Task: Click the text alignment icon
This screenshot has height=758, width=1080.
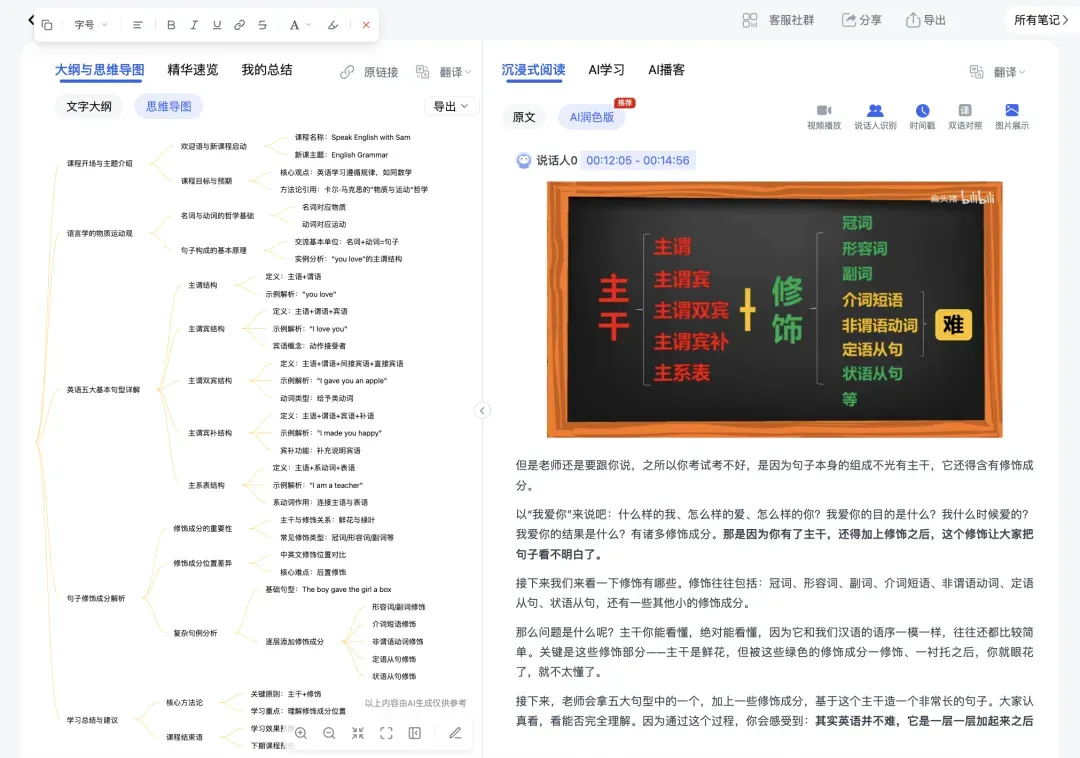Action: click(x=138, y=25)
